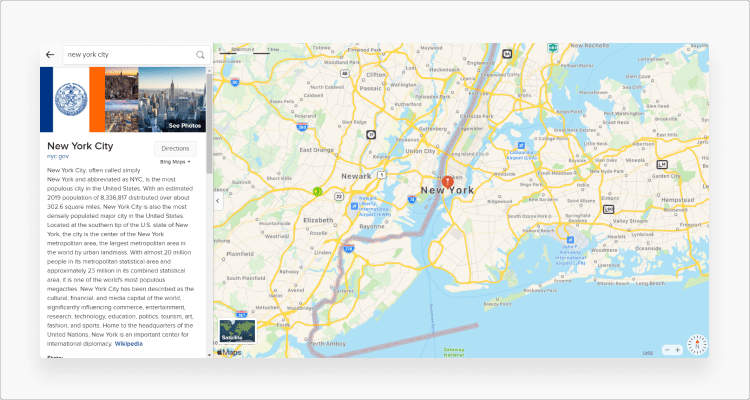Select the East Orange map label

(x=316, y=150)
